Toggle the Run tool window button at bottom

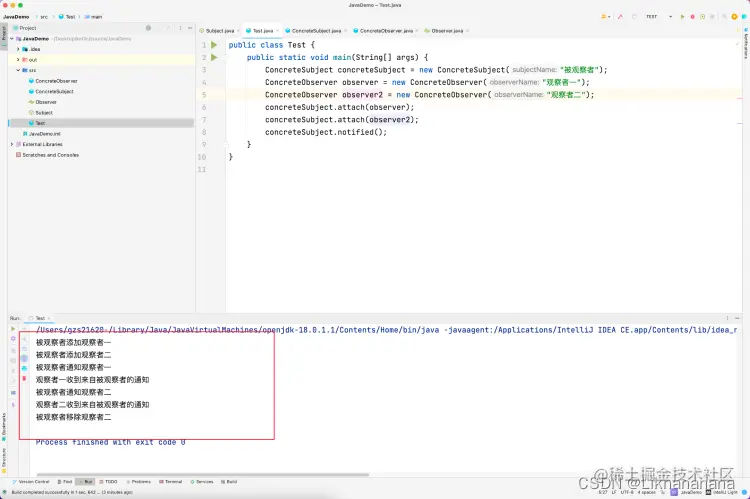86,482
